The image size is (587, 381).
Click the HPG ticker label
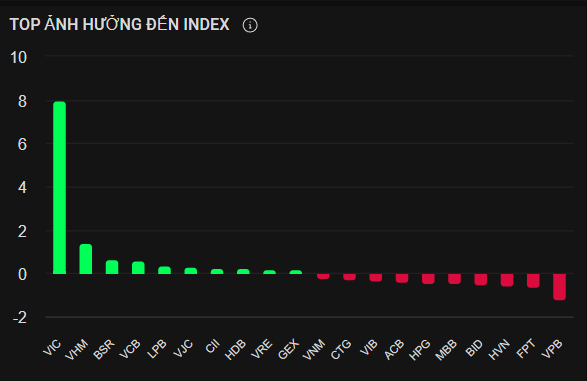(420, 350)
